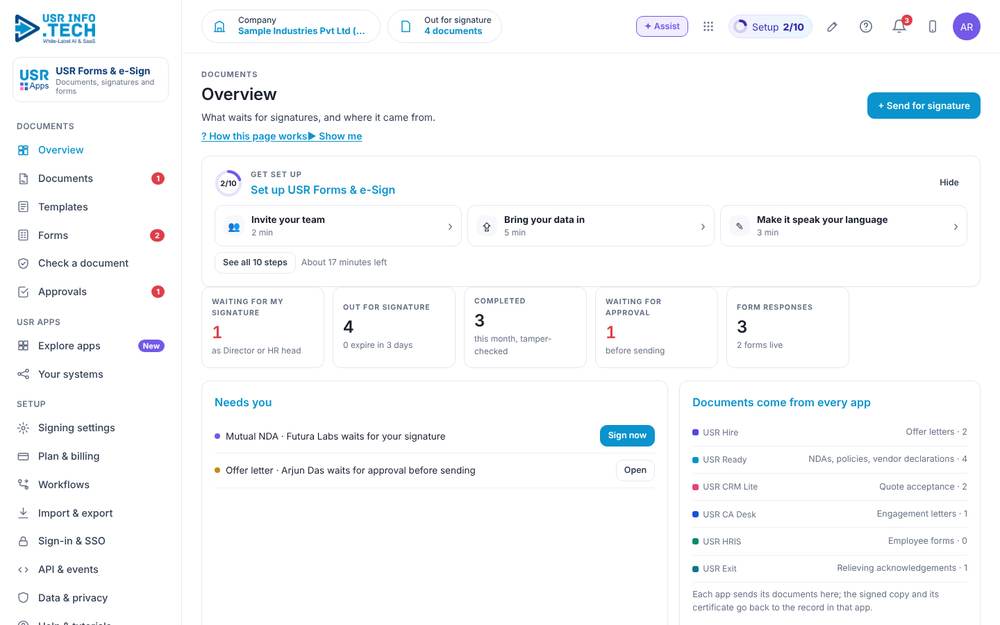Click the Sign-in & SSO lock icon
Screen dimensions: 1000x625
click(x=24, y=541)
